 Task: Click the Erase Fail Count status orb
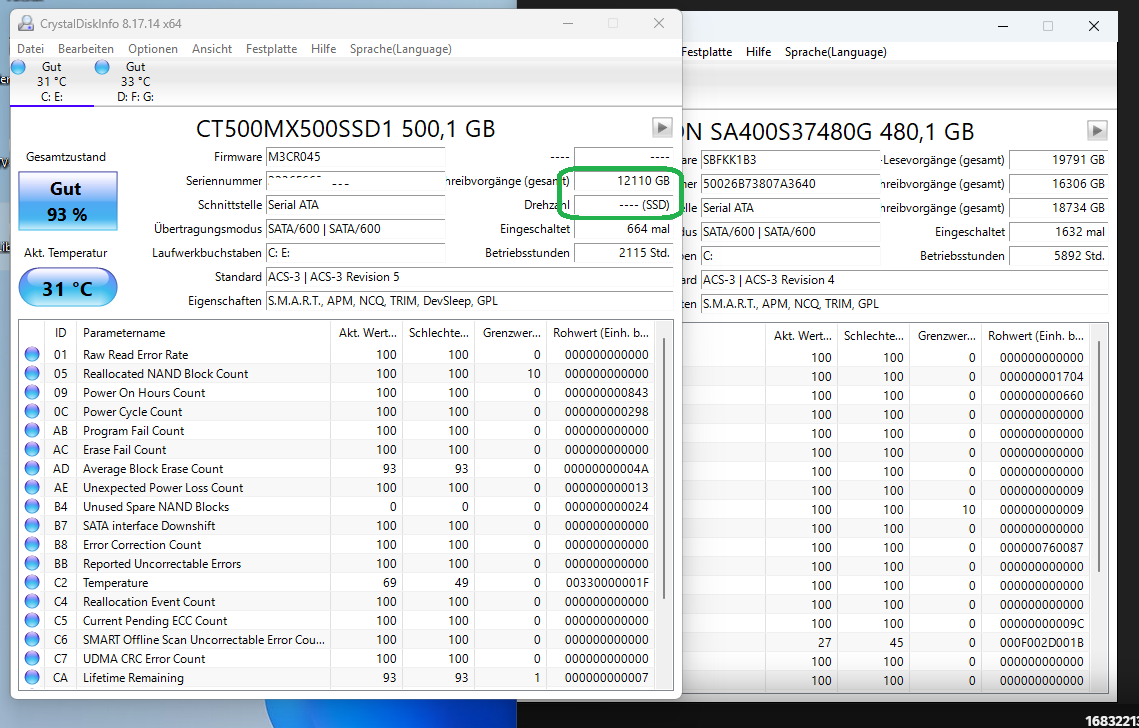click(x=32, y=450)
